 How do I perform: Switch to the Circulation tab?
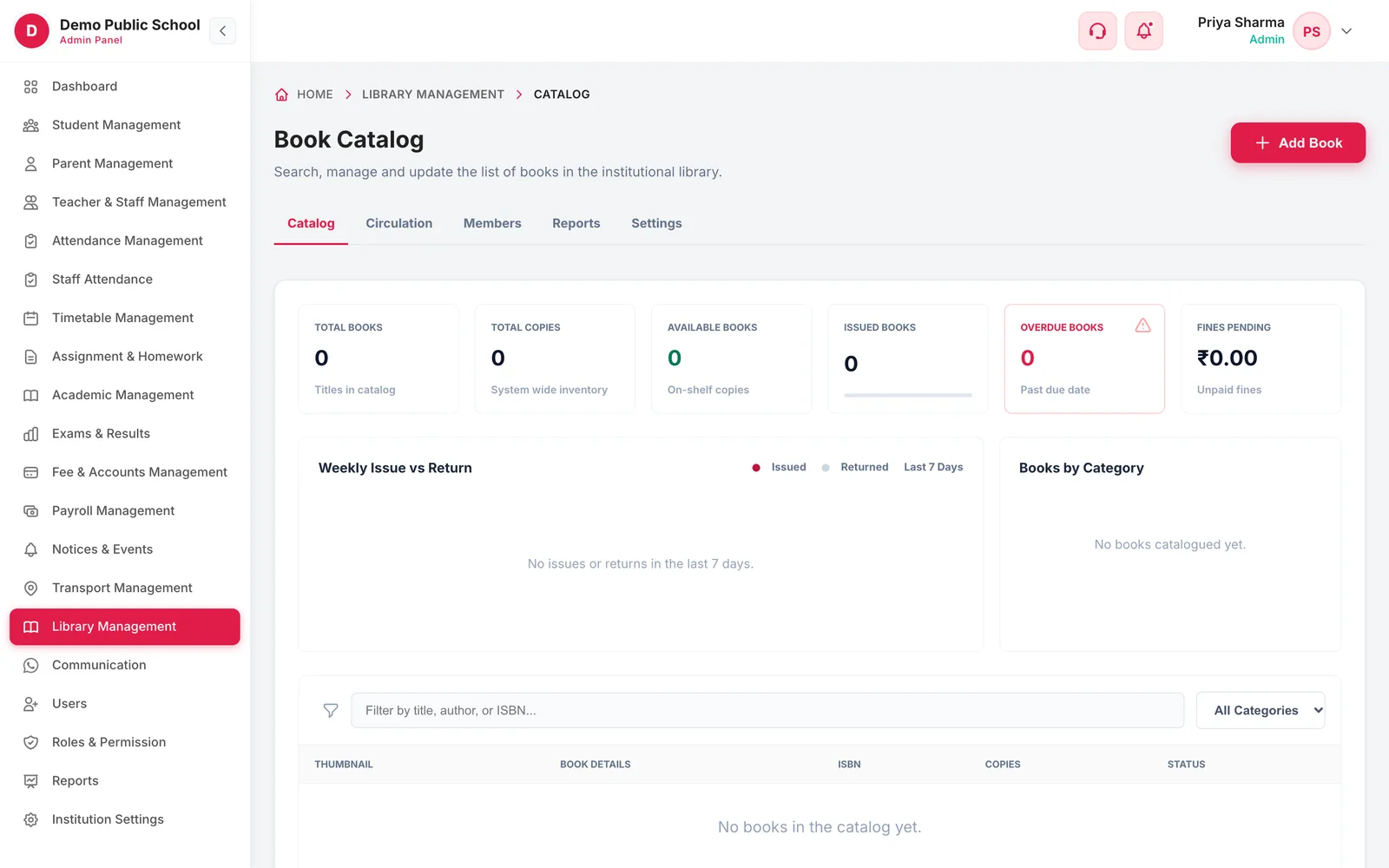[399, 223]
